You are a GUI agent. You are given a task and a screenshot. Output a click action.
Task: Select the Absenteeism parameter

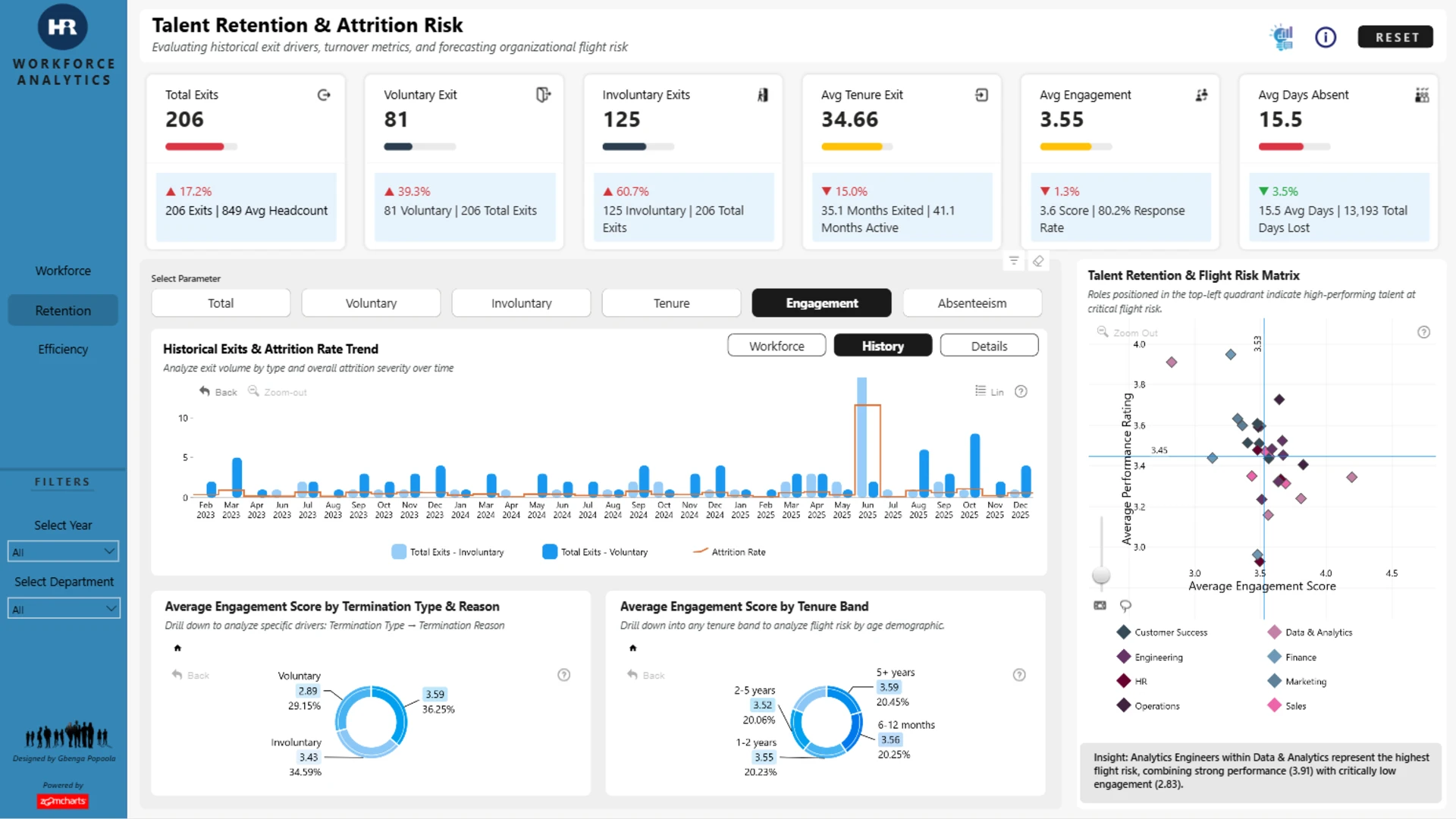[972, 303]
